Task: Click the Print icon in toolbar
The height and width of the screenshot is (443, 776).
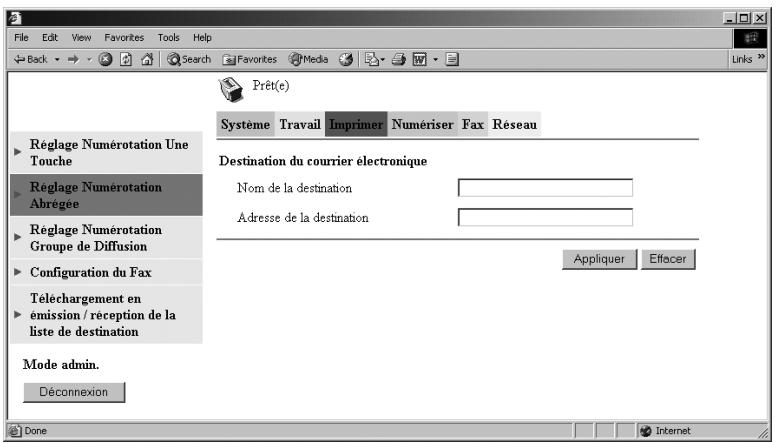Action: [x=399, y=59]
